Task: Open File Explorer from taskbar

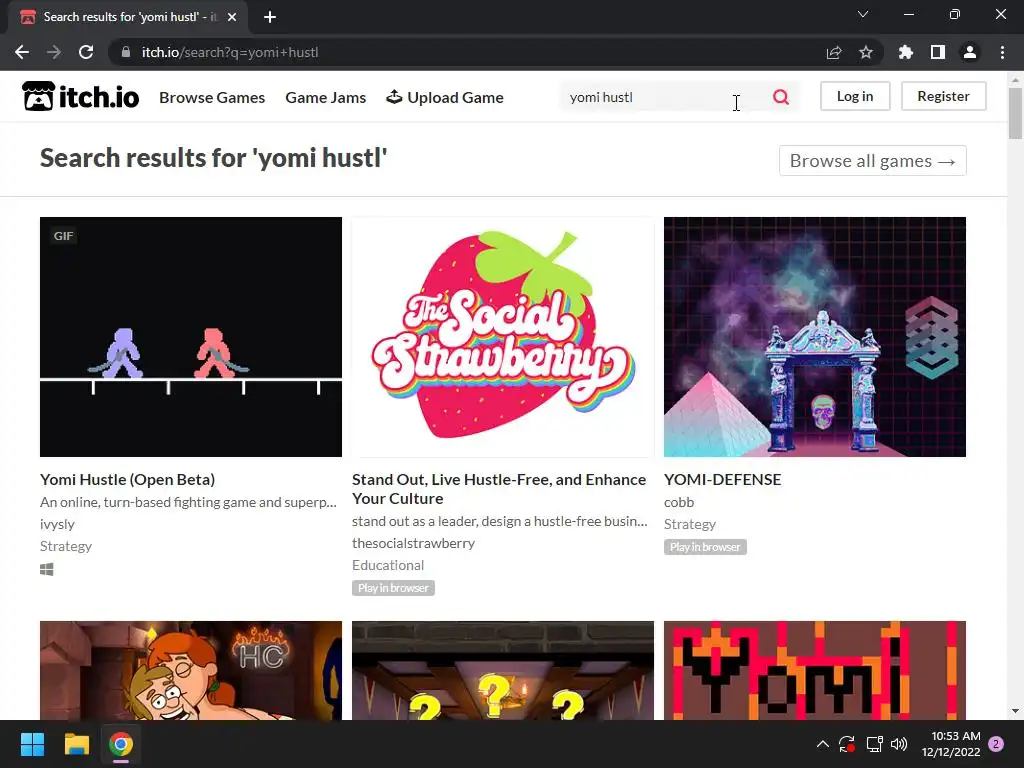Action: [x=76, y=744]
